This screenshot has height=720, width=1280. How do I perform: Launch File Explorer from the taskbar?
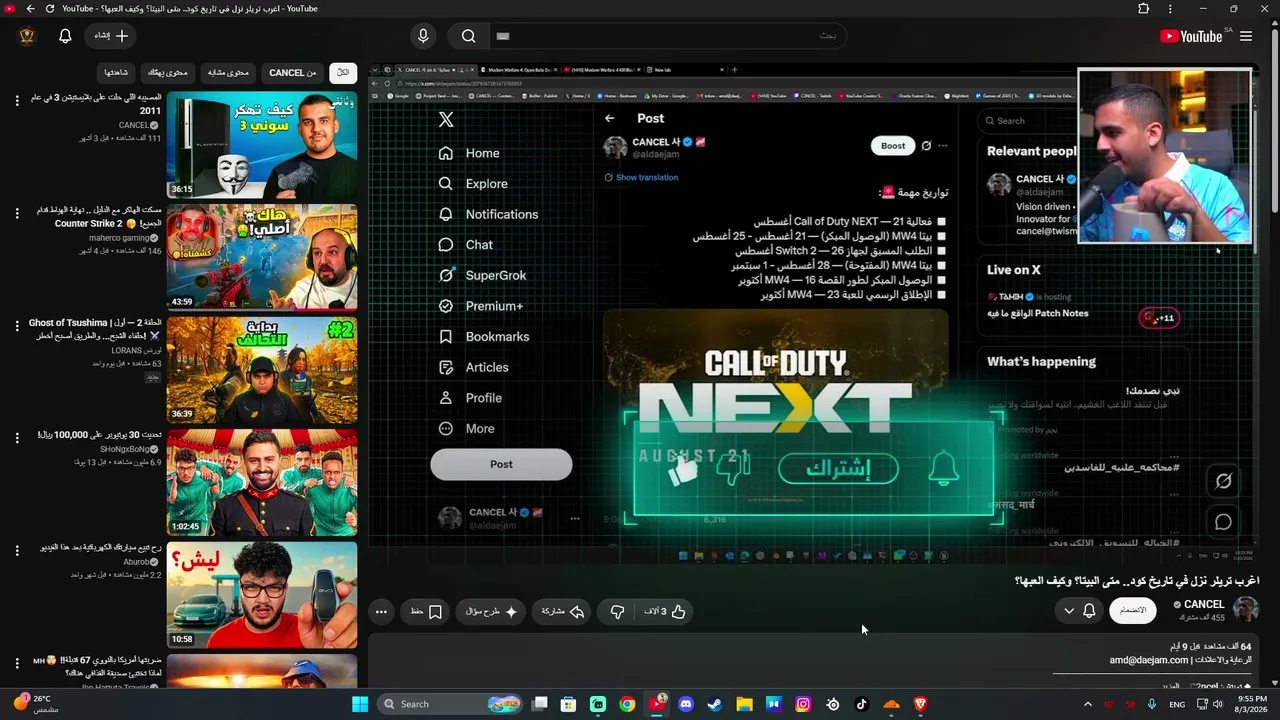[x=744, y=704]
